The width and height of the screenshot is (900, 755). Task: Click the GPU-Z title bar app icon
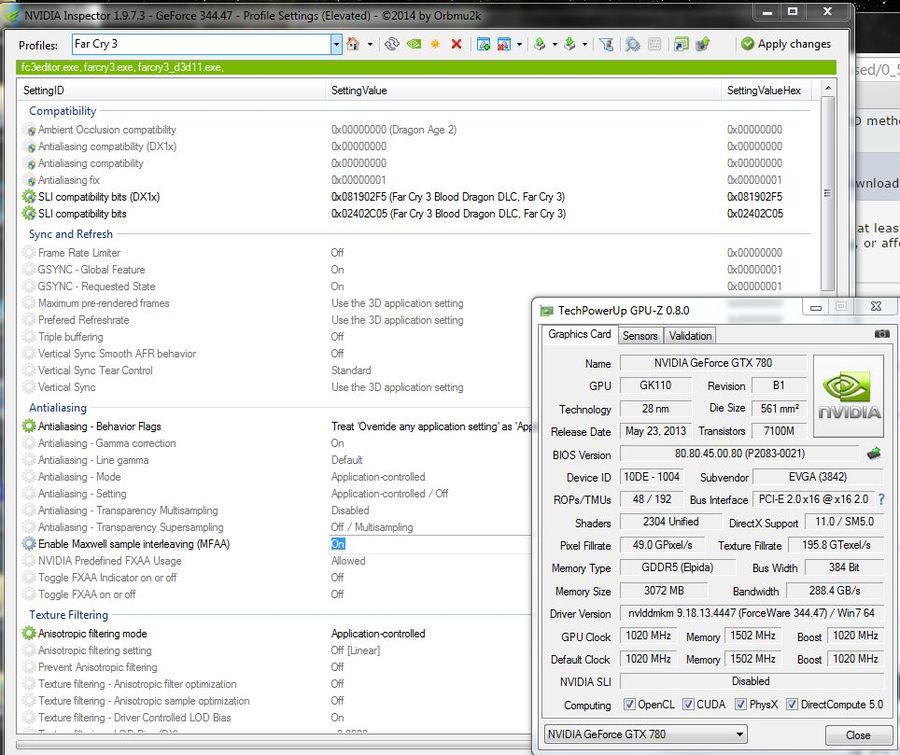[546, 311]
